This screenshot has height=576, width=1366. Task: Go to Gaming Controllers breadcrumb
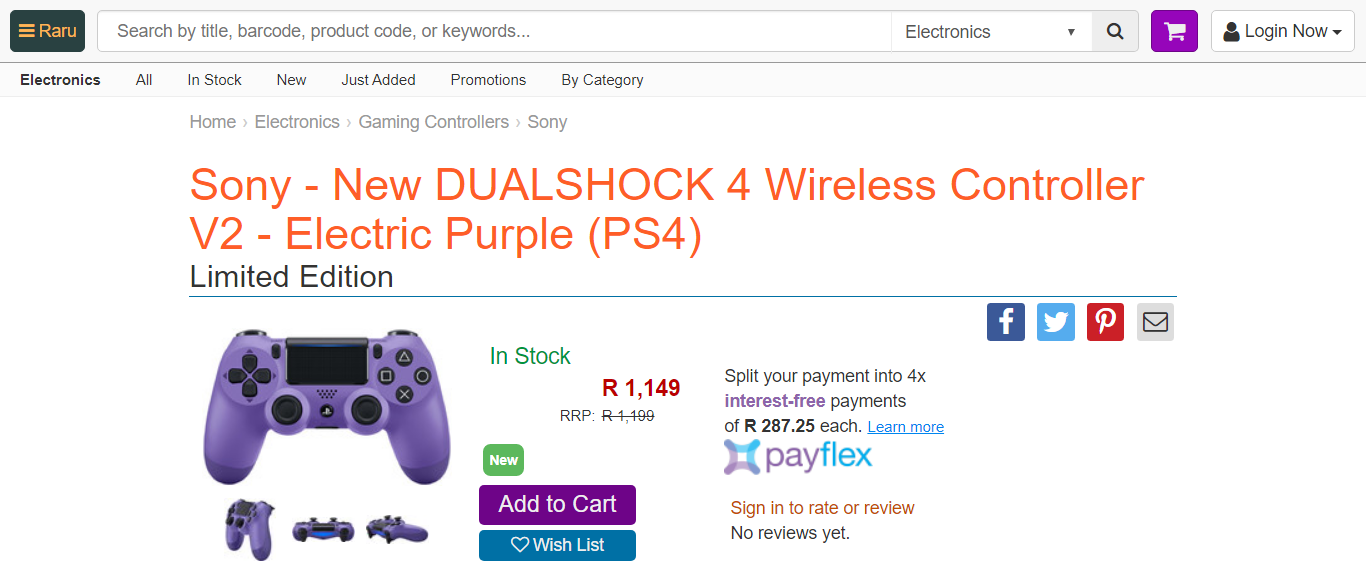[x=434, y=122]
